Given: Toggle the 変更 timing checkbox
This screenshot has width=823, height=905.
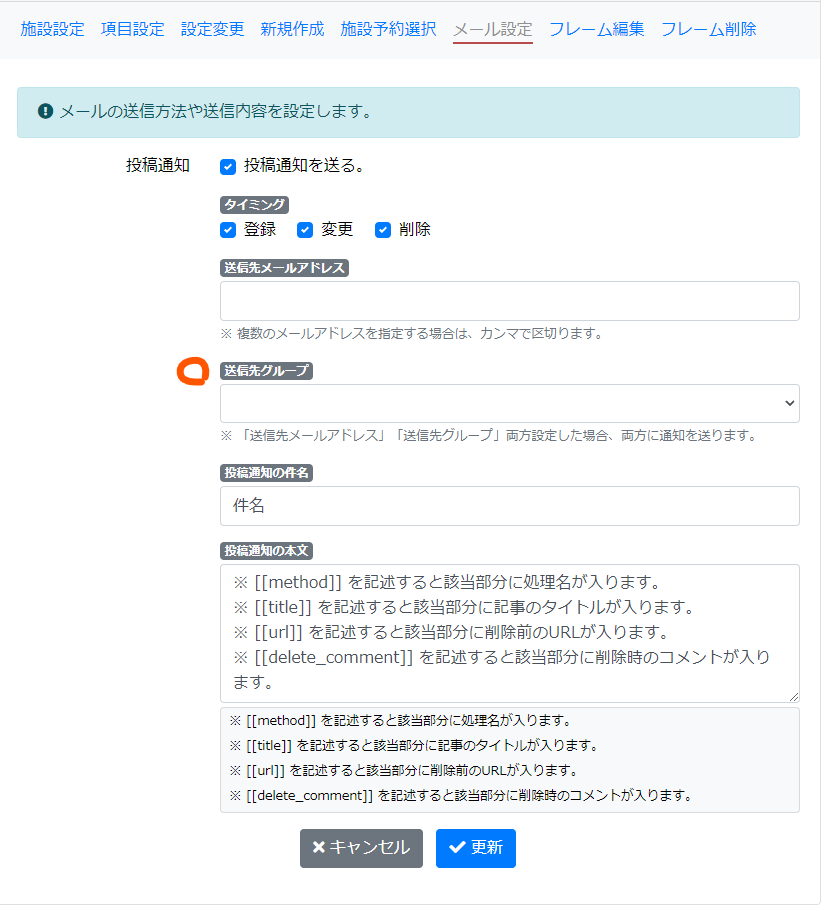Looking at the screenshot, I should 305,229.
